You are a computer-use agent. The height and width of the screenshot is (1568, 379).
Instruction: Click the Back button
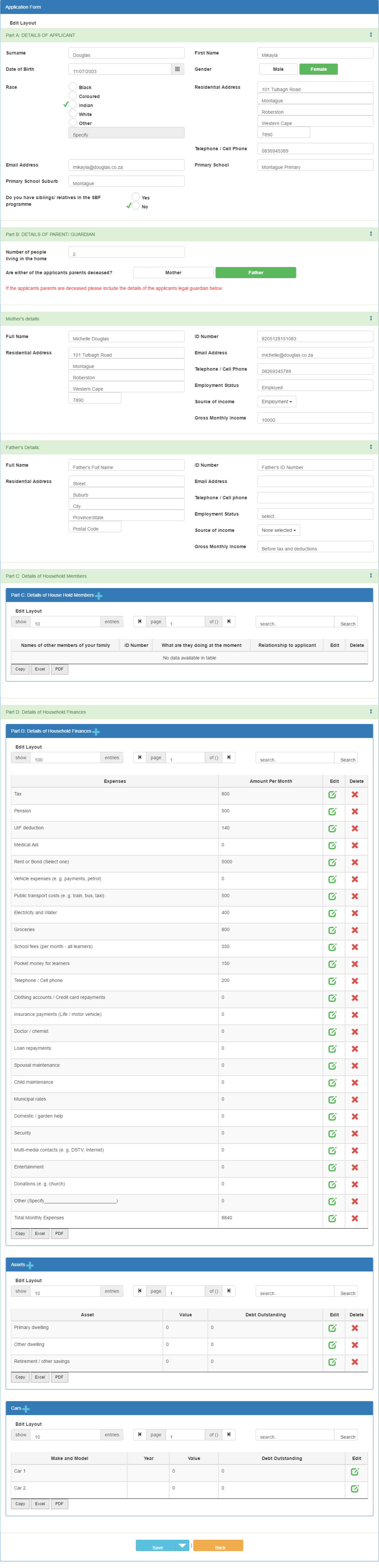218,1545
